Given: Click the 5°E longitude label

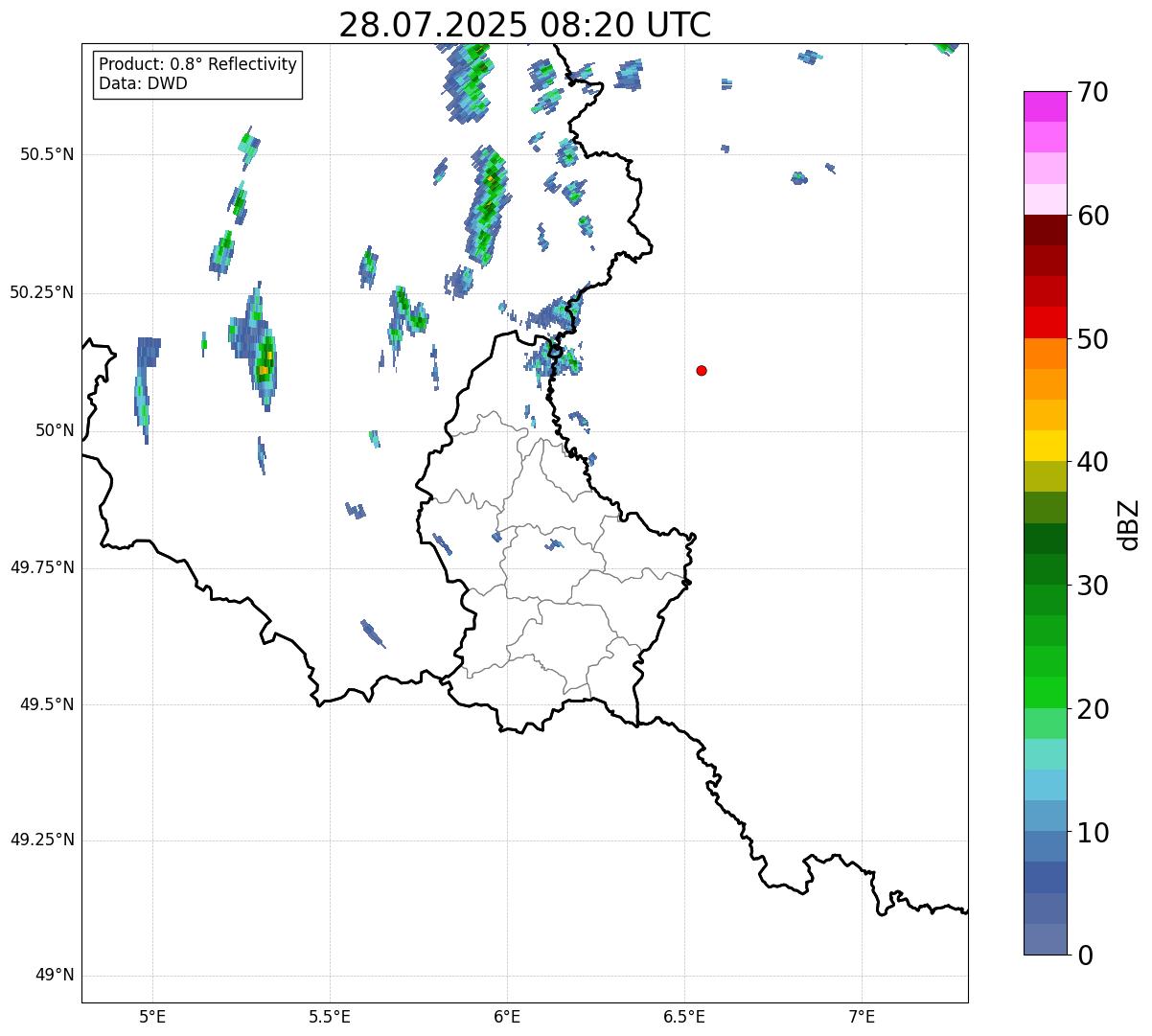Looking at the screenshot, I should [x=152, y=1016].
